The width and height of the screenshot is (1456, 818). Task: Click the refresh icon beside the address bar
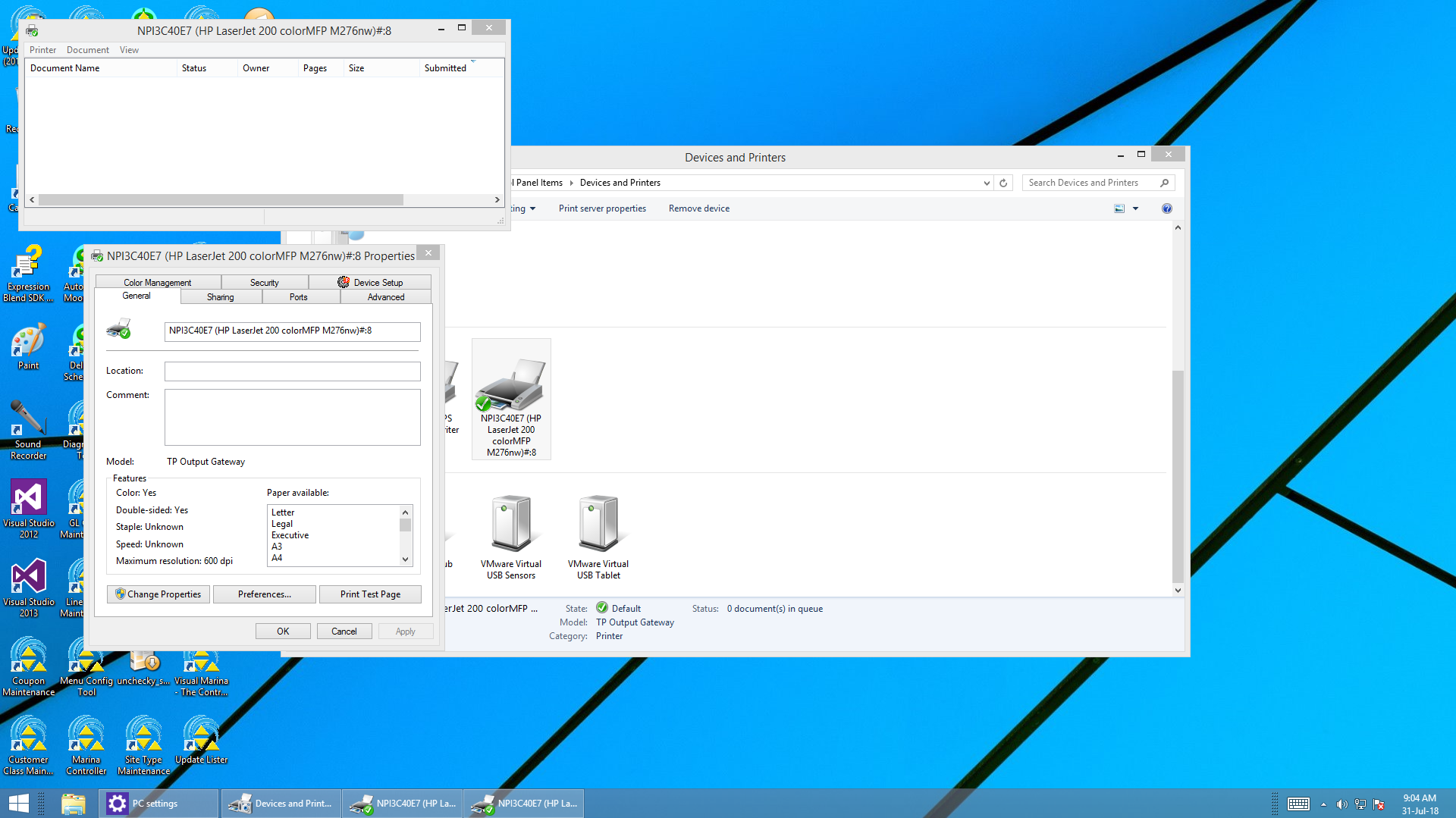(1003, 183)
